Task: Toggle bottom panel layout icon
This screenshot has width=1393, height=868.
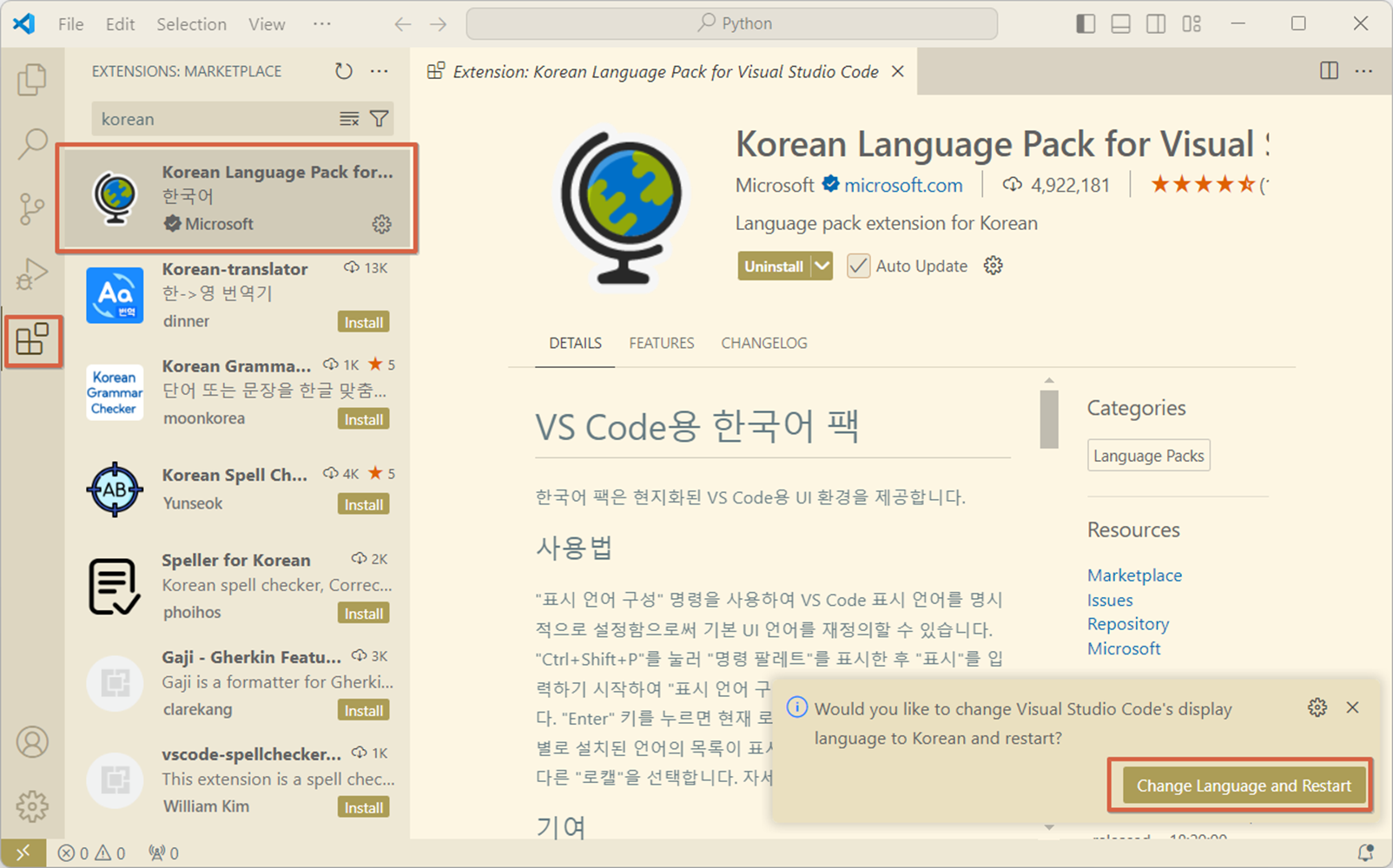Action: (1121, 24)
